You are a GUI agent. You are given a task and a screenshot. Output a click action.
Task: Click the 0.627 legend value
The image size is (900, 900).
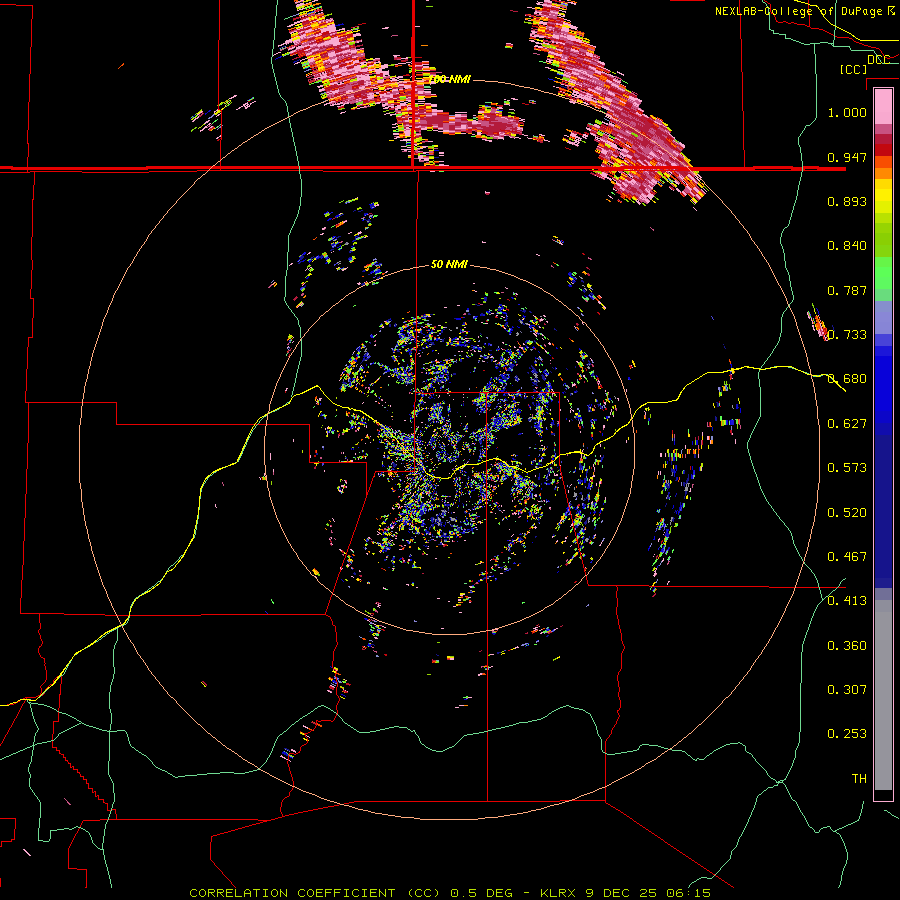pyautogui.click(x=847, y=424)
